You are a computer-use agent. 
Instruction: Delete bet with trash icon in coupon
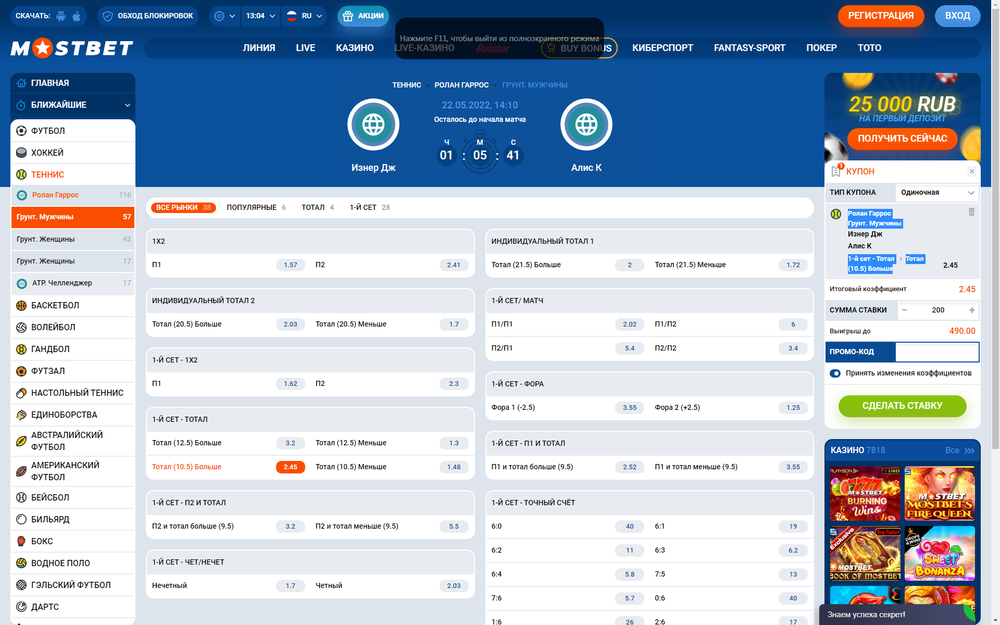[x=971, y=212]
